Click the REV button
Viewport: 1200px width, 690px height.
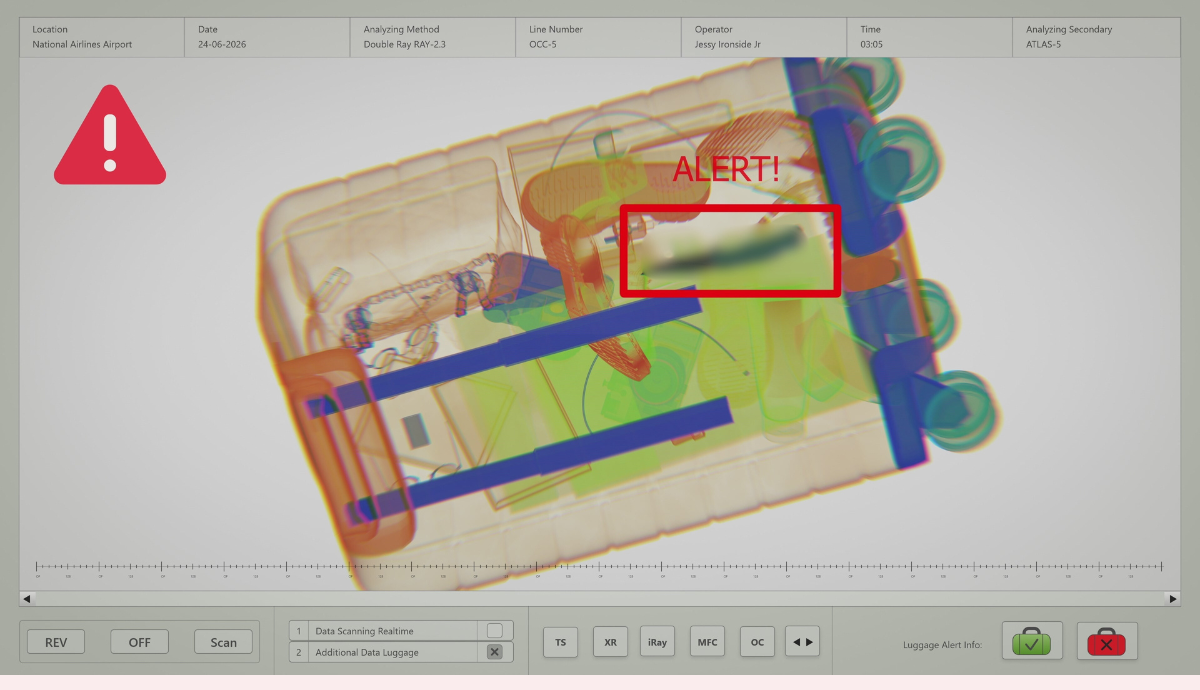click(x=56, y=642)
